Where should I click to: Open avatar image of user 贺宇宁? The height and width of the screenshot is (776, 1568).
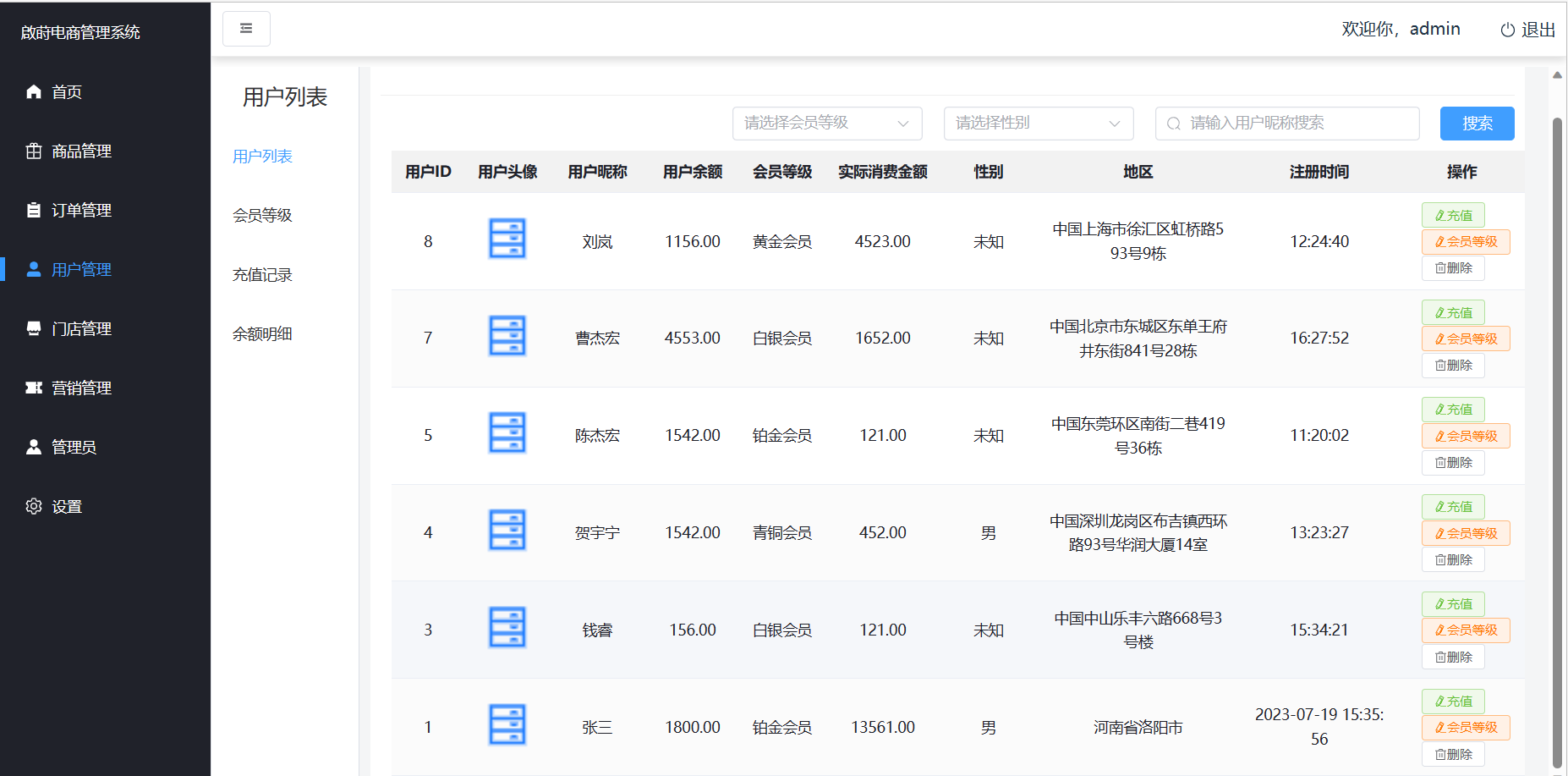[x=507, y=531]
